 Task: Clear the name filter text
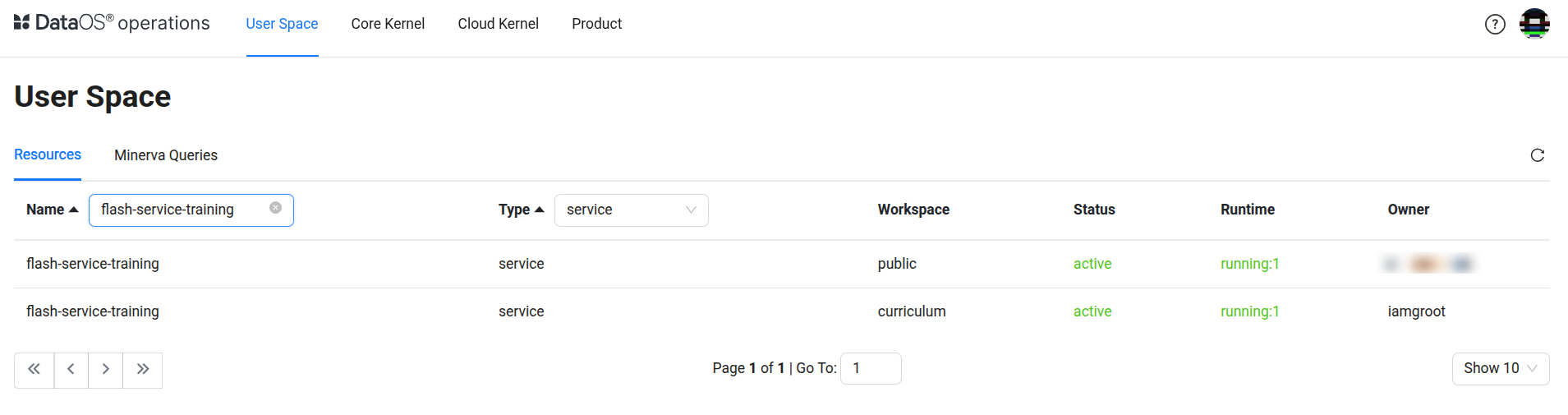[276, 208]
